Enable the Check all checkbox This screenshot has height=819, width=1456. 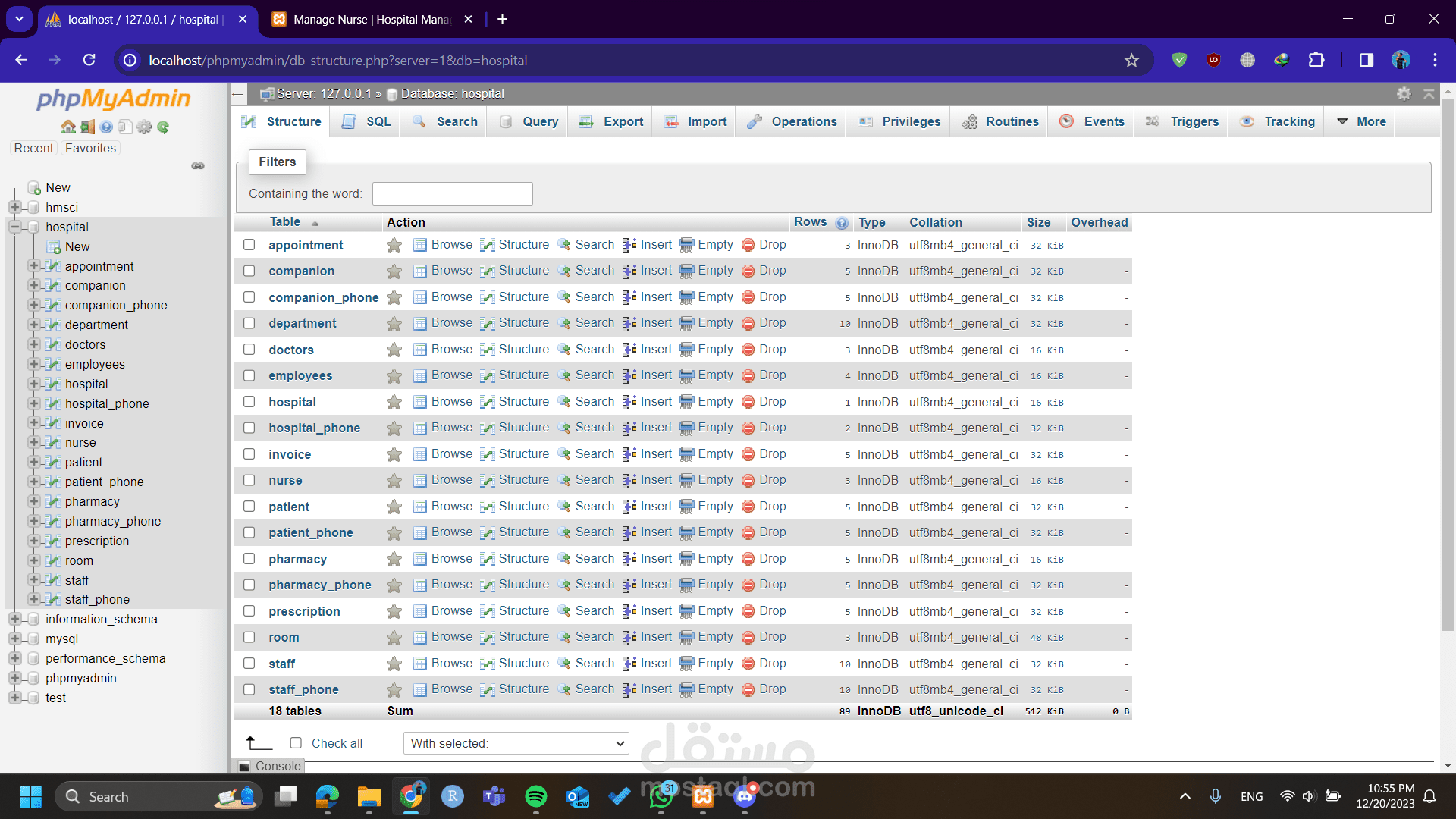point(296,743)
